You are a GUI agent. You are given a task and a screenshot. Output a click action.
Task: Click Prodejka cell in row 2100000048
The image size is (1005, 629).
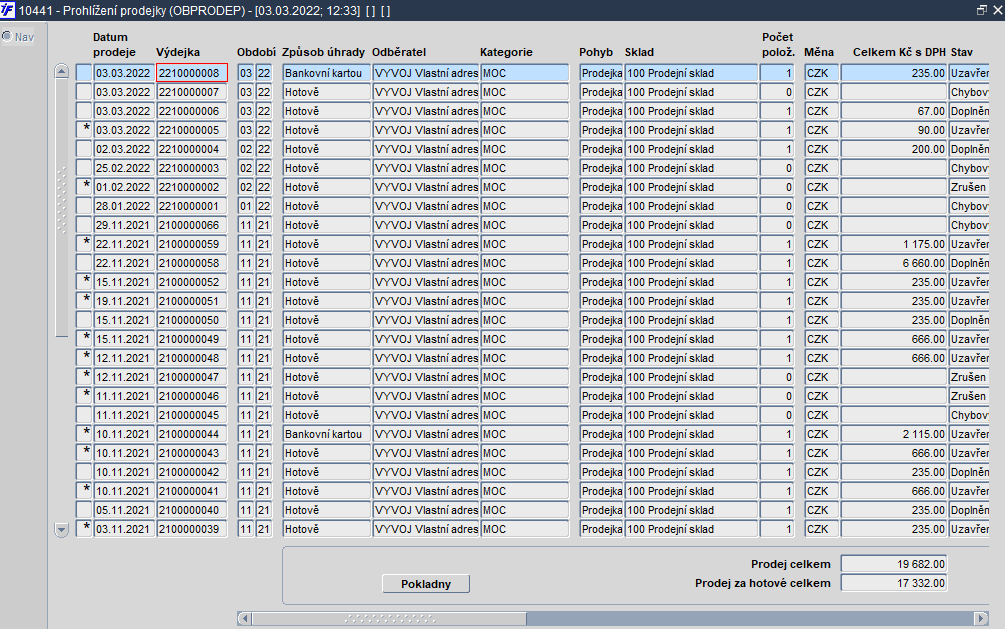[x=601, y=358]
